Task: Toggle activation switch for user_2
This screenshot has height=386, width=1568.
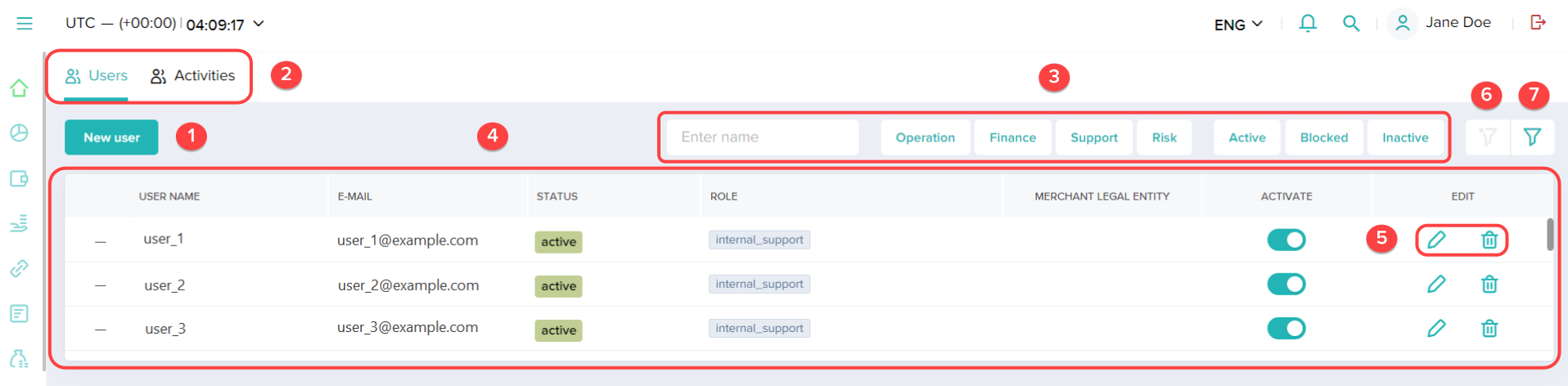Action: tap(1286, 285)
